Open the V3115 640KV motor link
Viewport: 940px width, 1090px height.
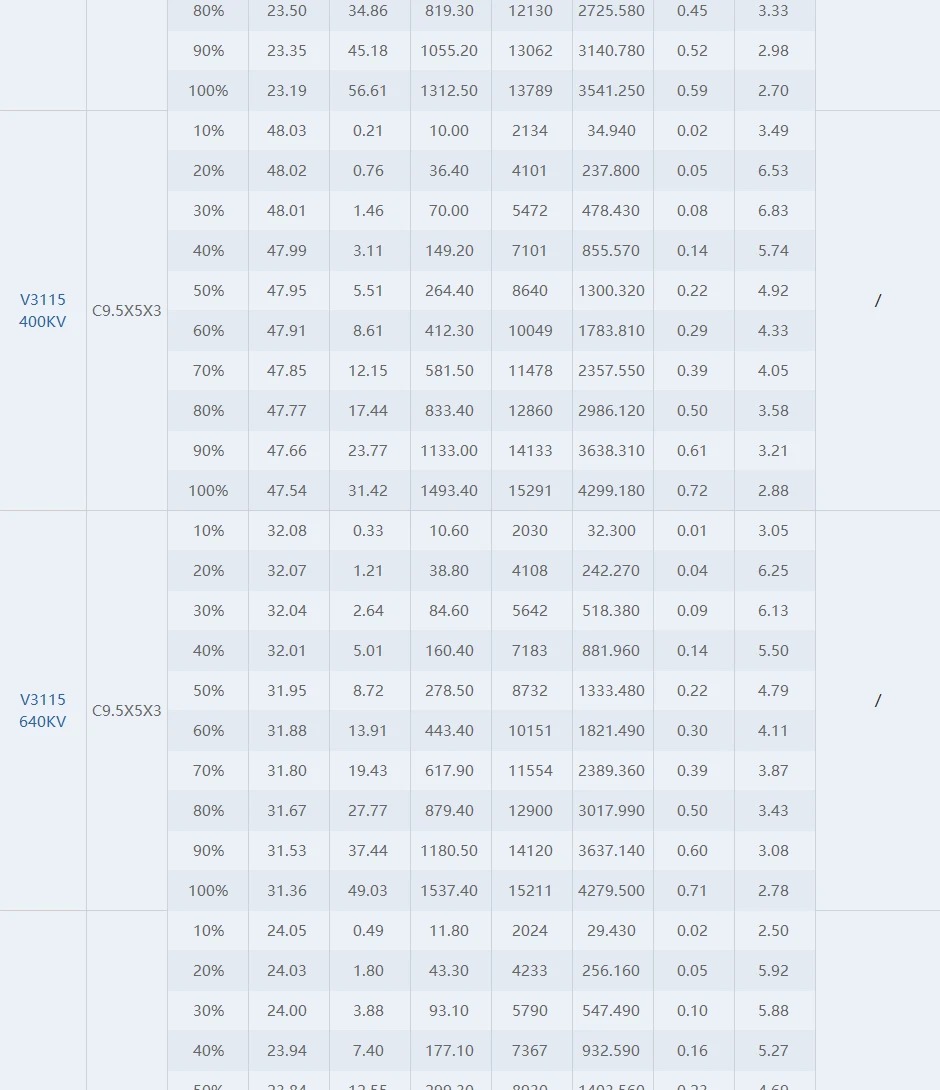pos(42,711)
